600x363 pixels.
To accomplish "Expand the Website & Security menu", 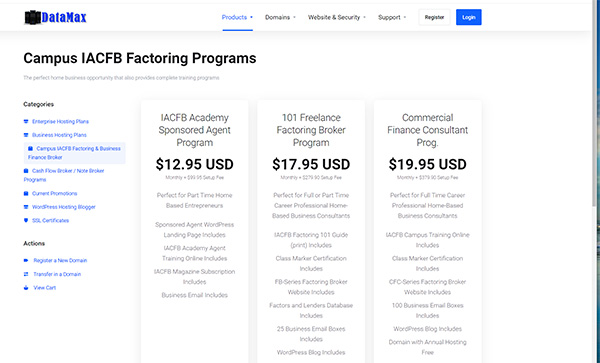I will pos(337,17).
